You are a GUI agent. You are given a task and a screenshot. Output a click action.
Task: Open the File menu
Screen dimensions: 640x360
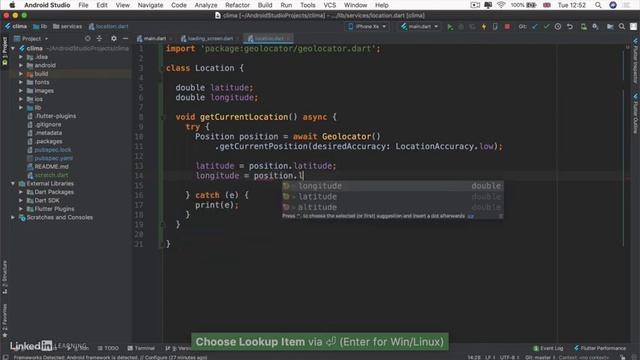[83, 5]
